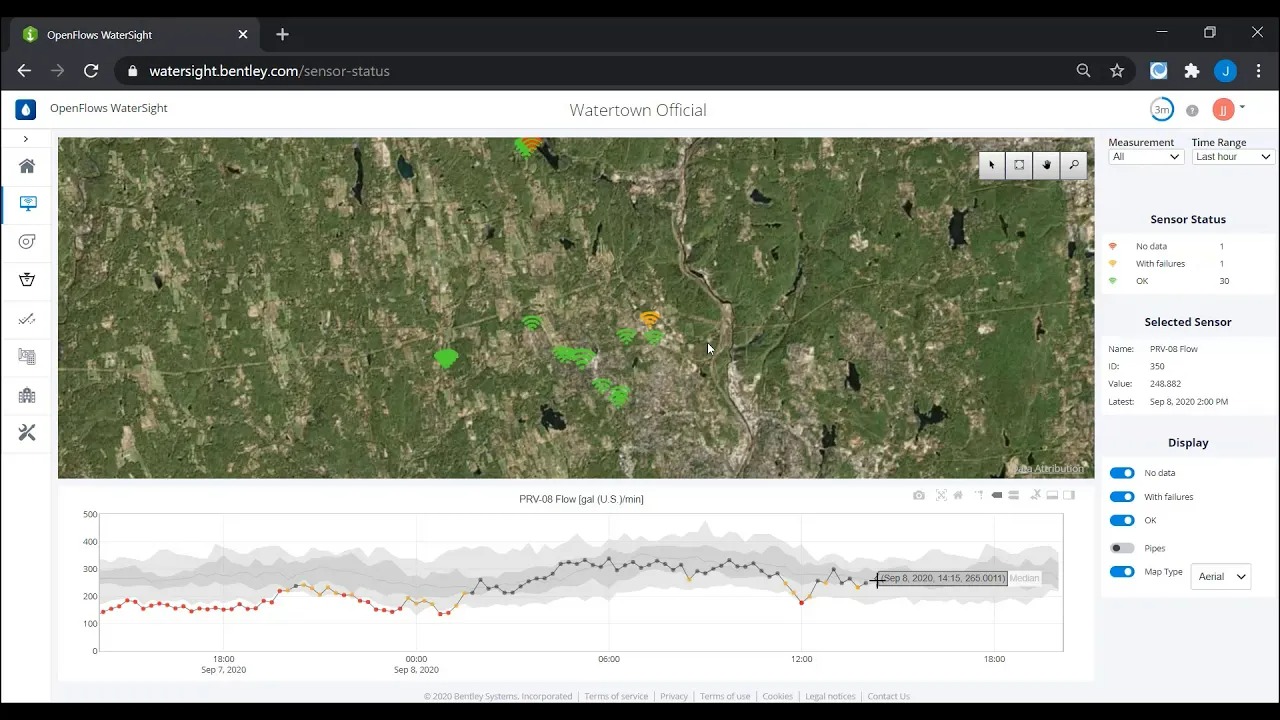Toggle chart spike lines icon
Viewport: 1280px width, 720px height.
pyautogui.click(x=979, y=495)
